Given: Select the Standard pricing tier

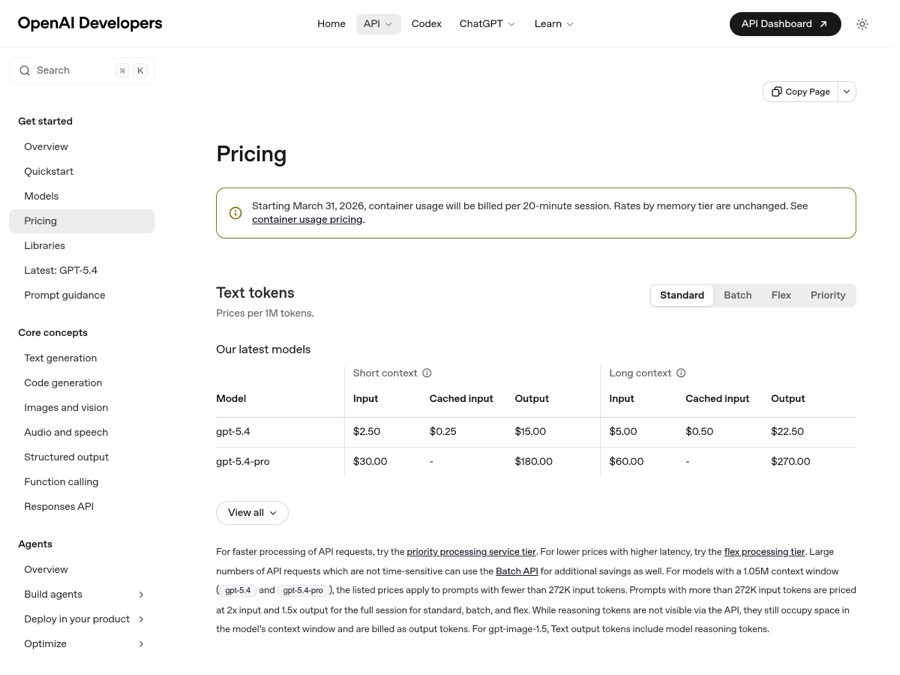Looking at the screenshot, I should [x=682, y=295].
